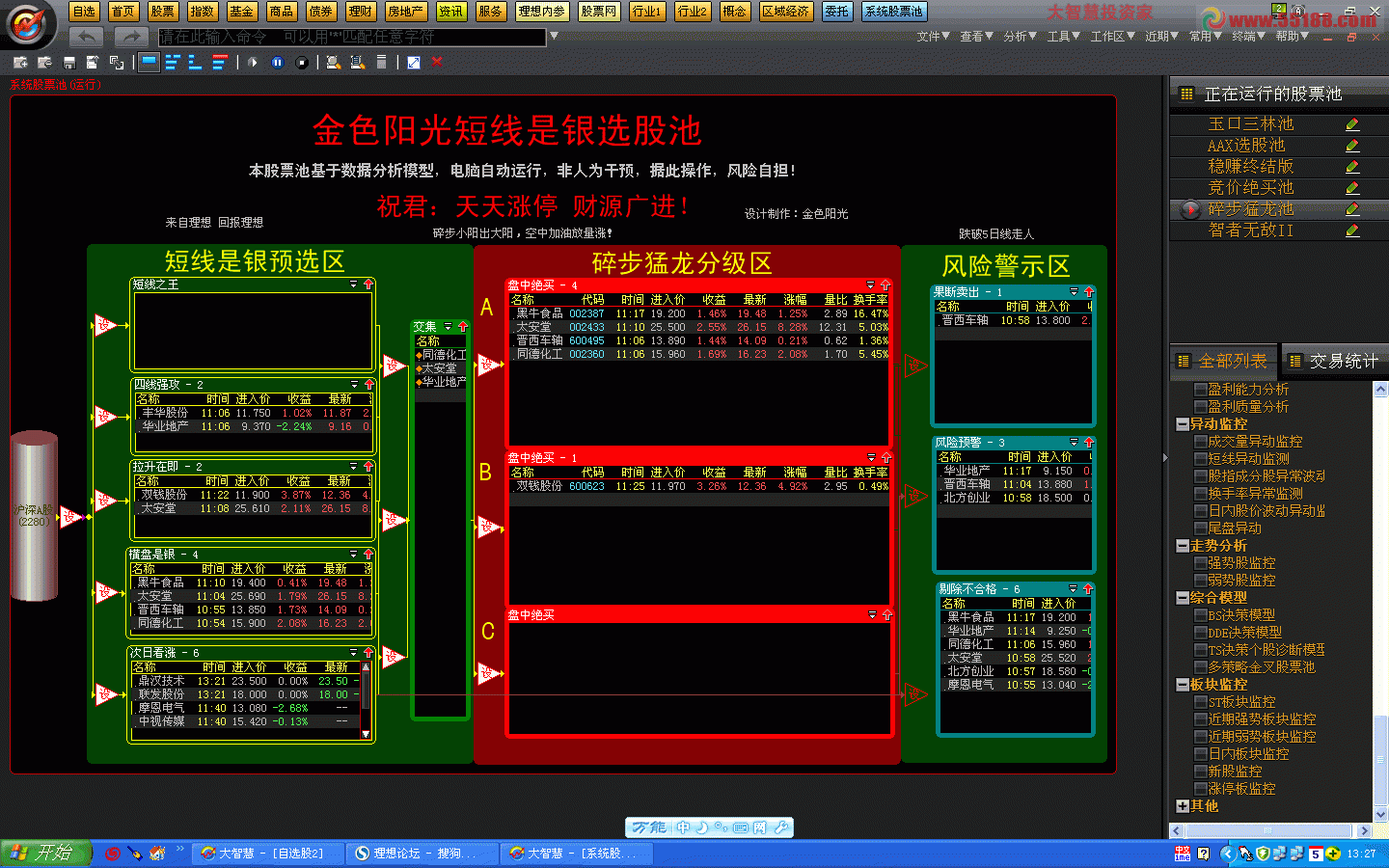Collapse the 综合模型 tree group
The height and width of the screenshot is (868, 1389).
[x=1183, y=598]
